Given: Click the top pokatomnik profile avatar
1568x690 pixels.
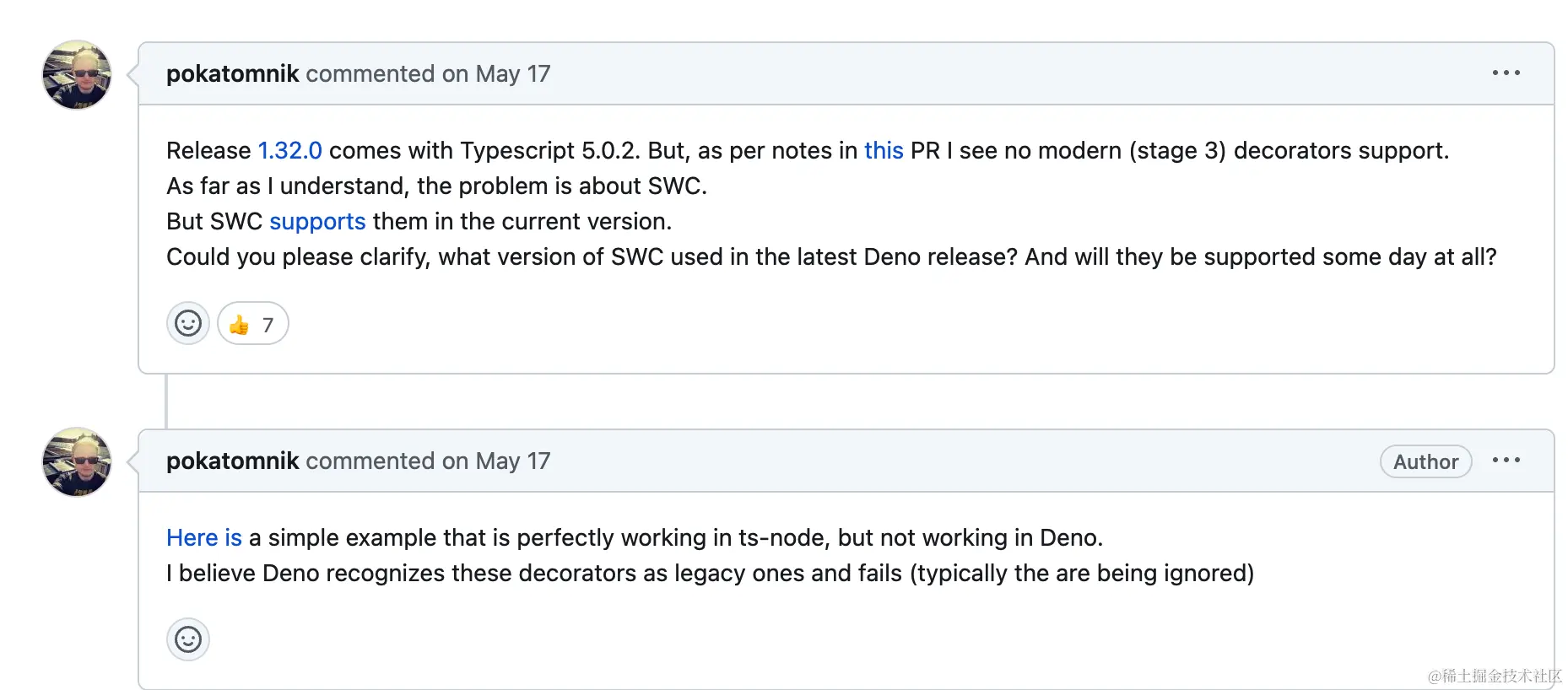Looking at the screenshot, I should (77, 75).
